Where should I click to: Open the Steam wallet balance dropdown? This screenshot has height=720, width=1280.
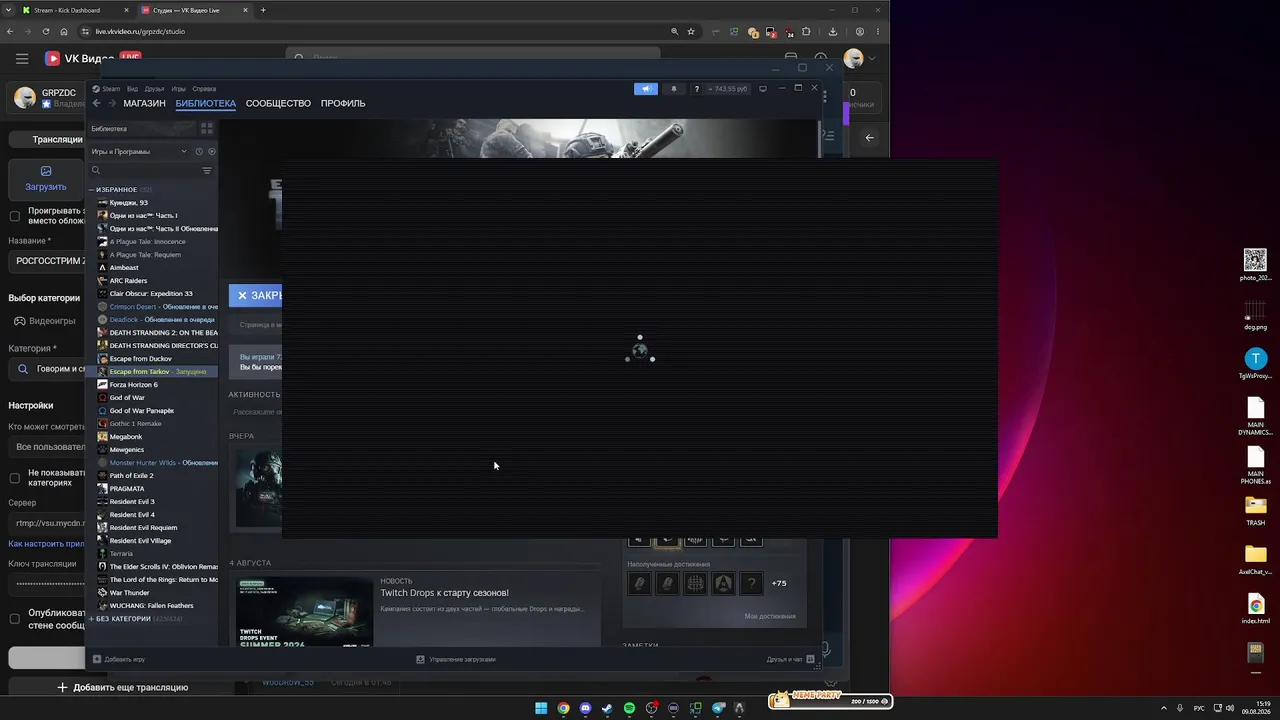point(728,89)
